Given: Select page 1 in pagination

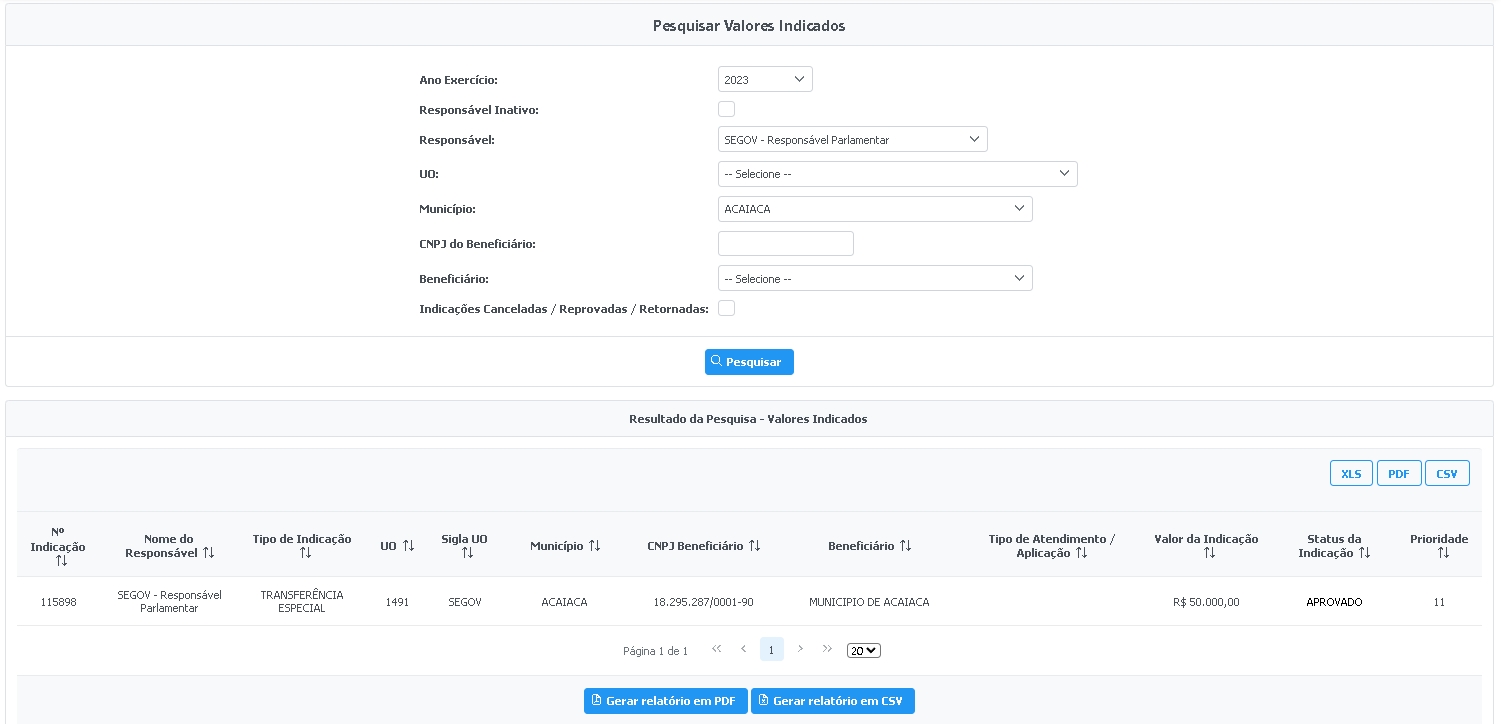Looking at the screenshot, I should pyautogui.click(x=771, y=650).
